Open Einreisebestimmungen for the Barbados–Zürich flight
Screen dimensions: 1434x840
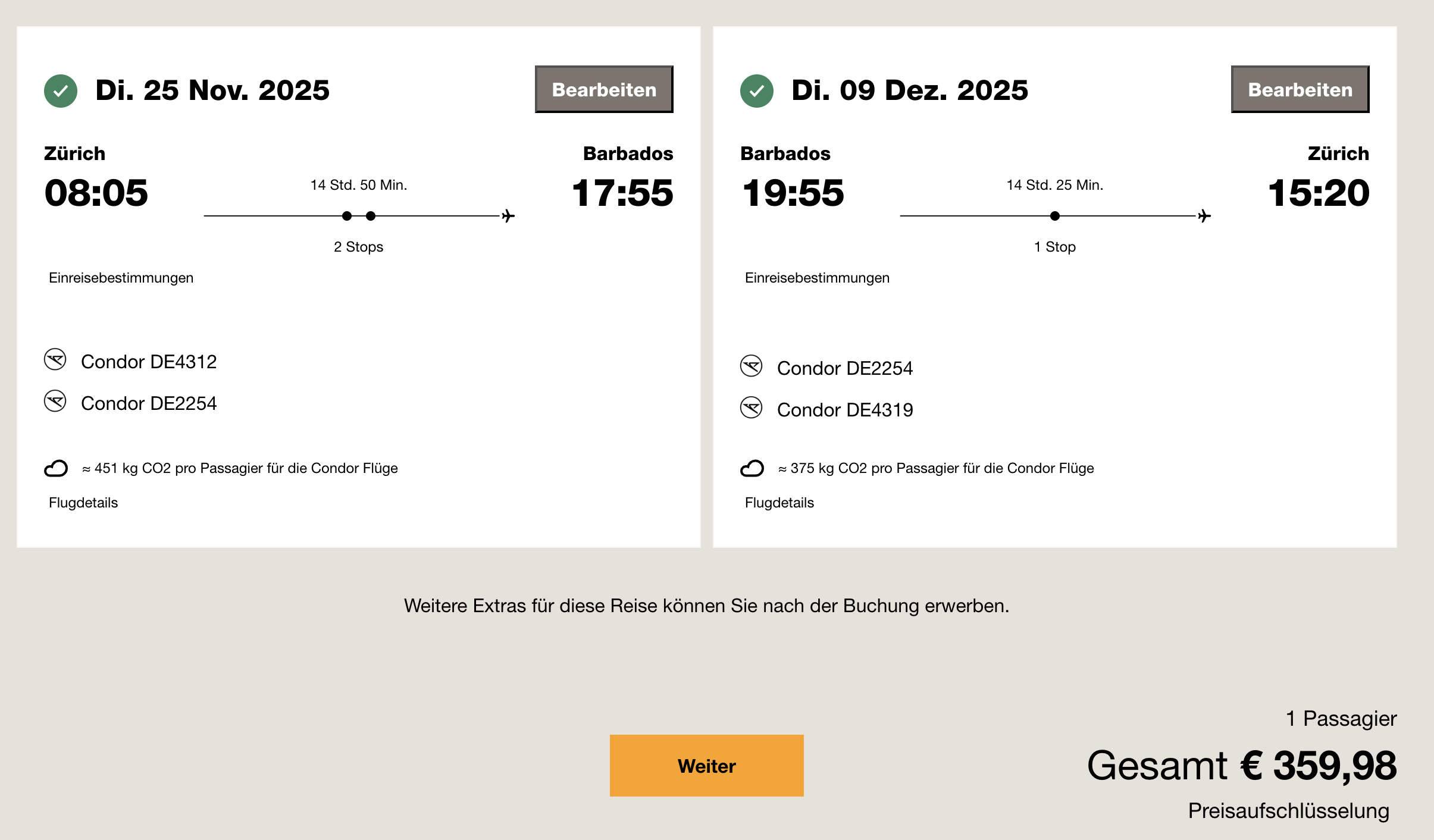(x=817, y=278)
